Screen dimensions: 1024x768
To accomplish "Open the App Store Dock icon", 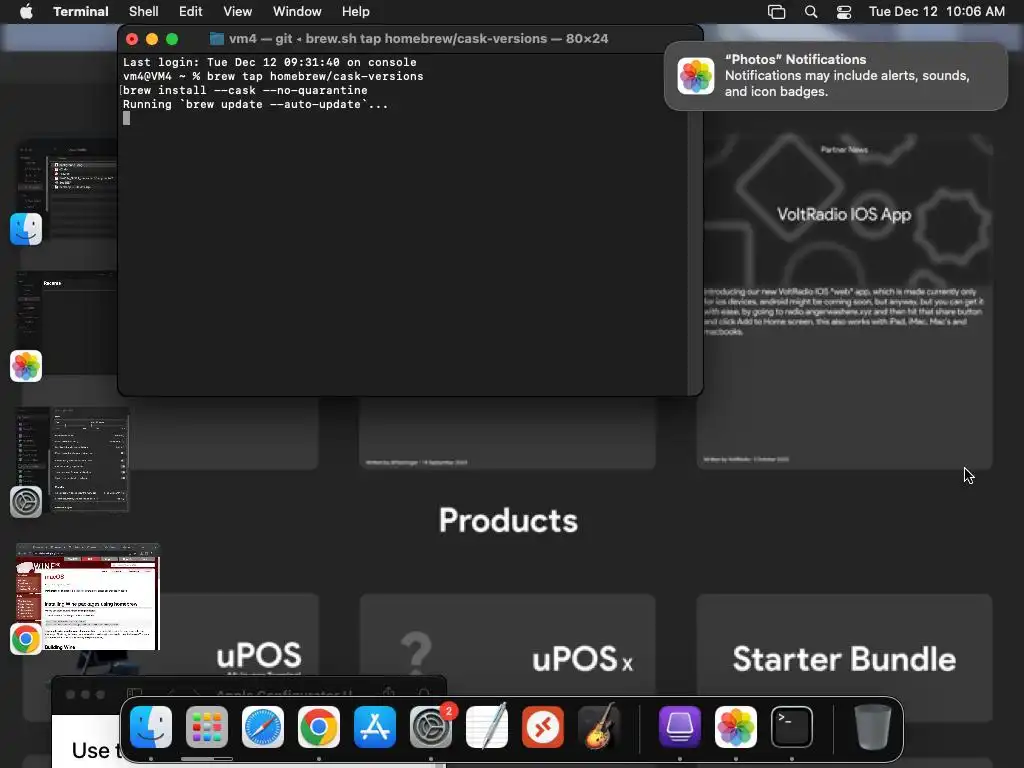I will coord(375,727).
